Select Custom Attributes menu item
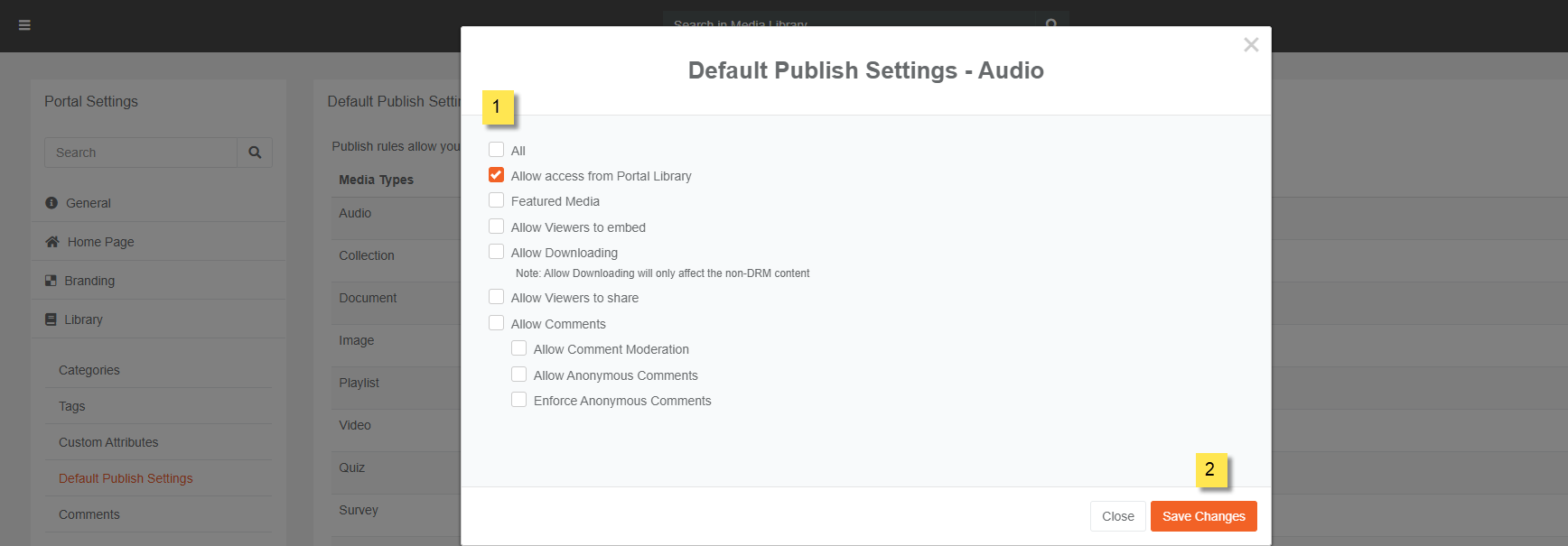The width and height of the screenshot is (1568, 546). click(x=108, y=442)
